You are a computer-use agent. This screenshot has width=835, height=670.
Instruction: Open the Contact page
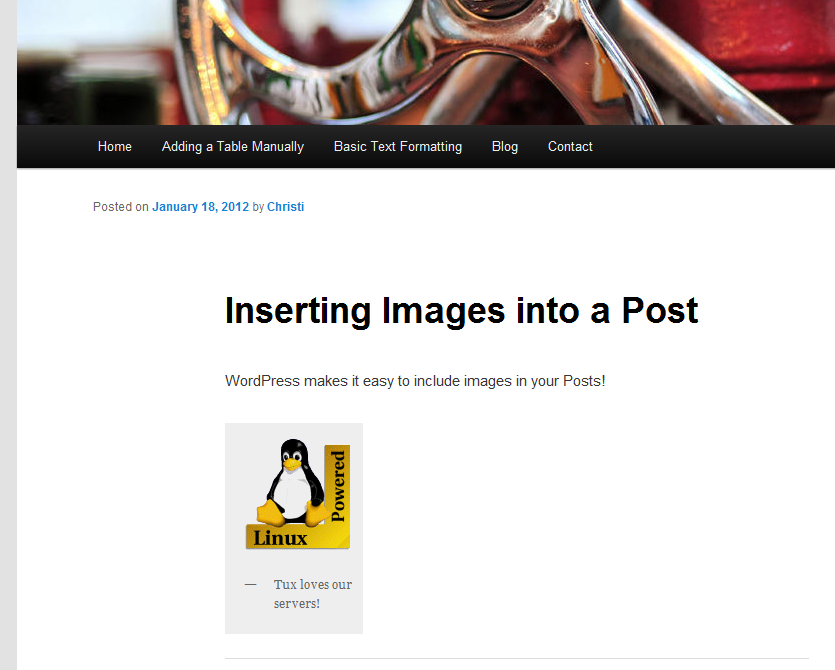570,146
